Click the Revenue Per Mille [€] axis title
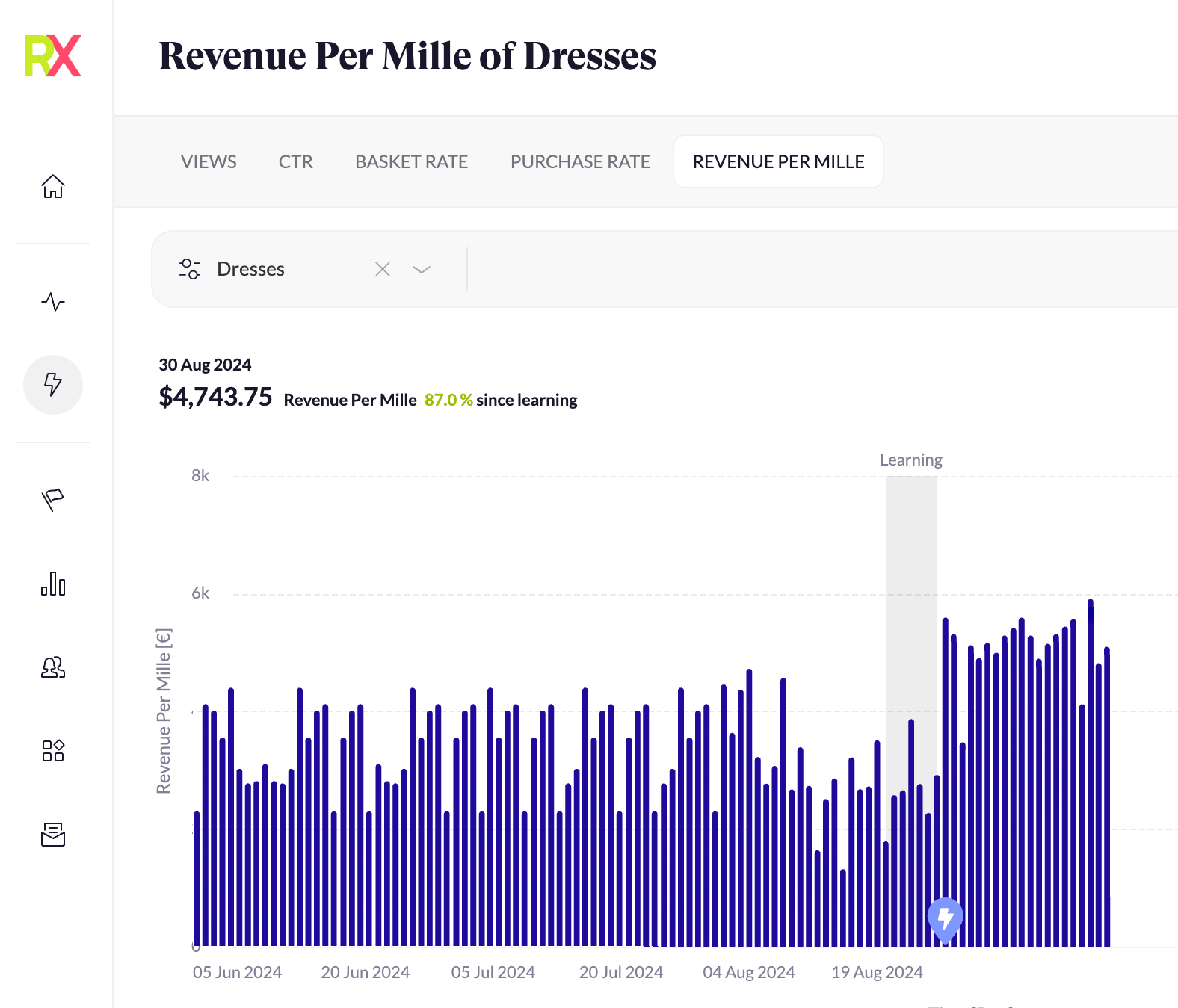 point(164,711)
